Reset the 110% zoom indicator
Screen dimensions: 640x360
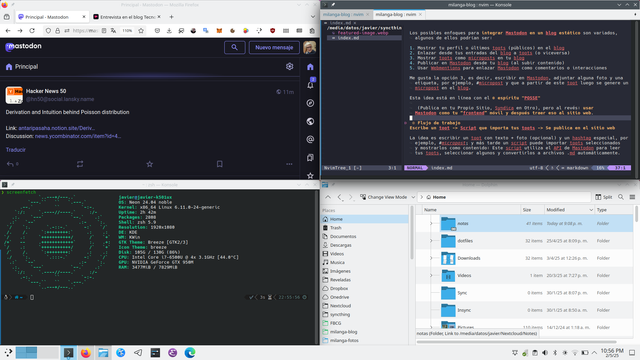[127, 31]
